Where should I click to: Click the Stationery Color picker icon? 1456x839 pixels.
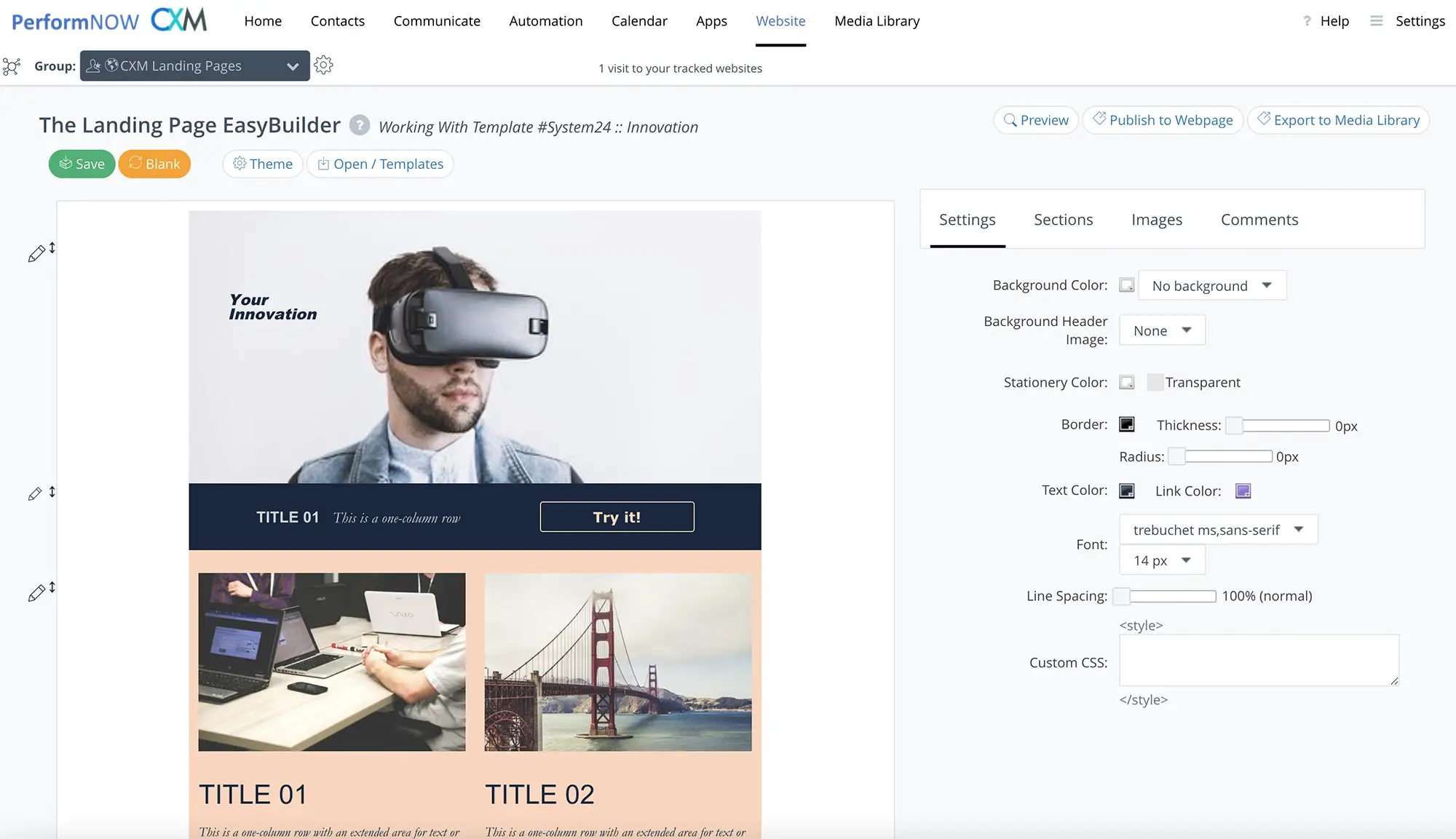pos(1126,382)
